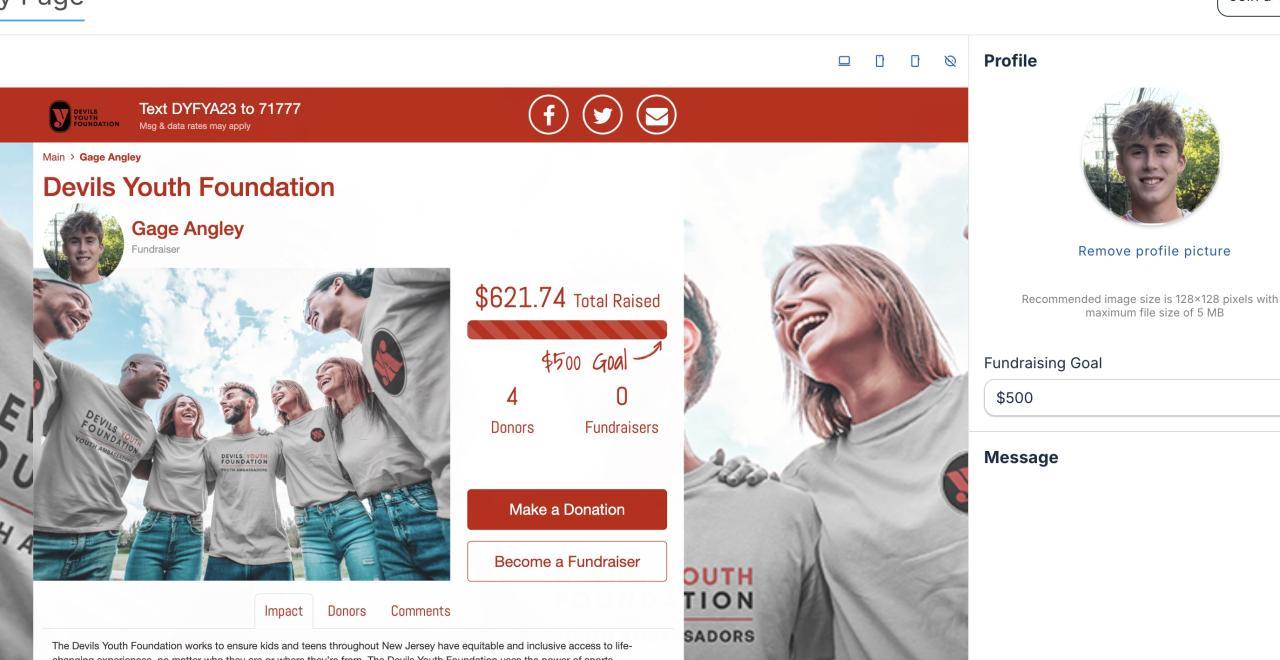Image resolution: width=1280 pixels, height=660 pixels.
Task: Share via the email envelope icon
Action: tap(656, 115)
